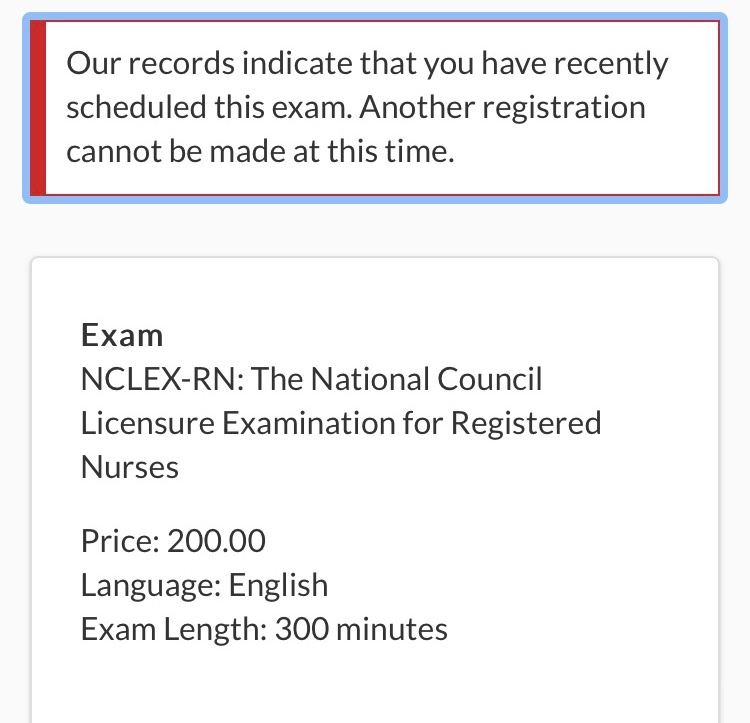Click the 'Licensure Examination for Registered' line

[341, 423]
